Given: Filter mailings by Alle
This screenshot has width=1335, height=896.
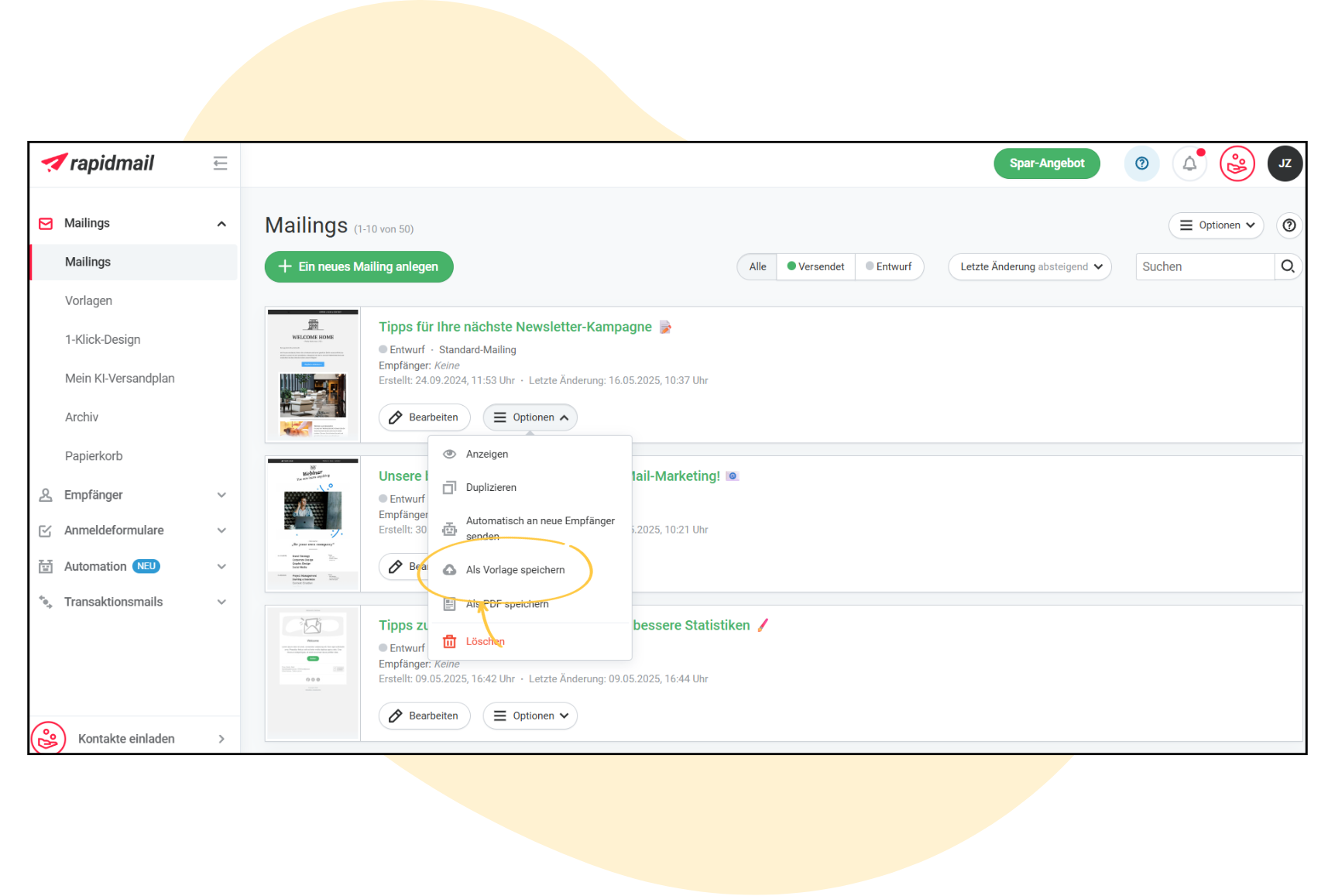Looking at the screenshot, I should click(x=758, y=266).
